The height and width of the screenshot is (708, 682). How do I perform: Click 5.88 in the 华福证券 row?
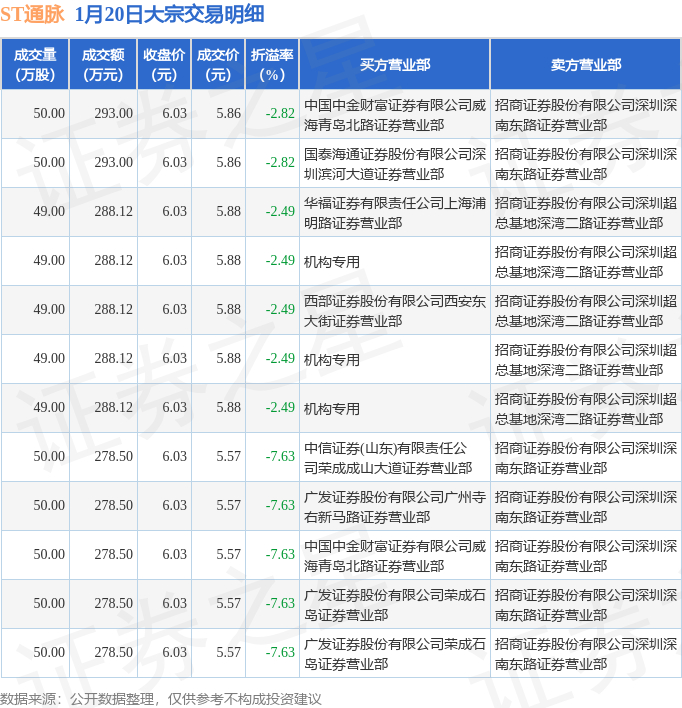pos(228,211)
